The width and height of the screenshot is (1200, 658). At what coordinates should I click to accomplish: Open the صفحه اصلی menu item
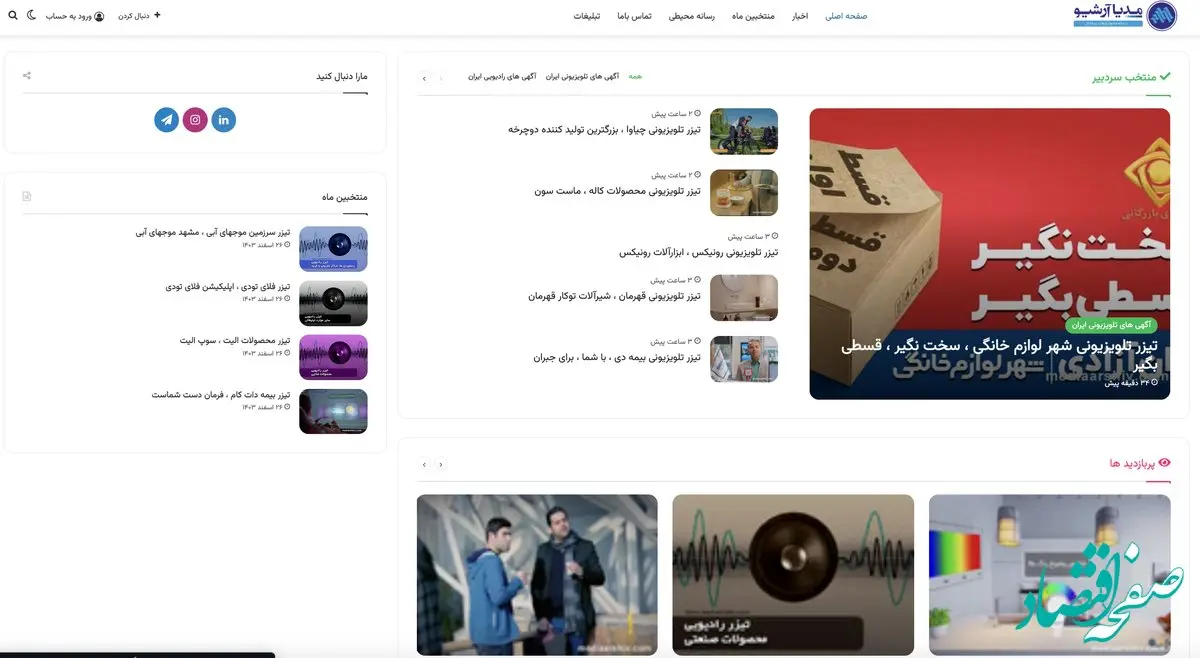847,16
